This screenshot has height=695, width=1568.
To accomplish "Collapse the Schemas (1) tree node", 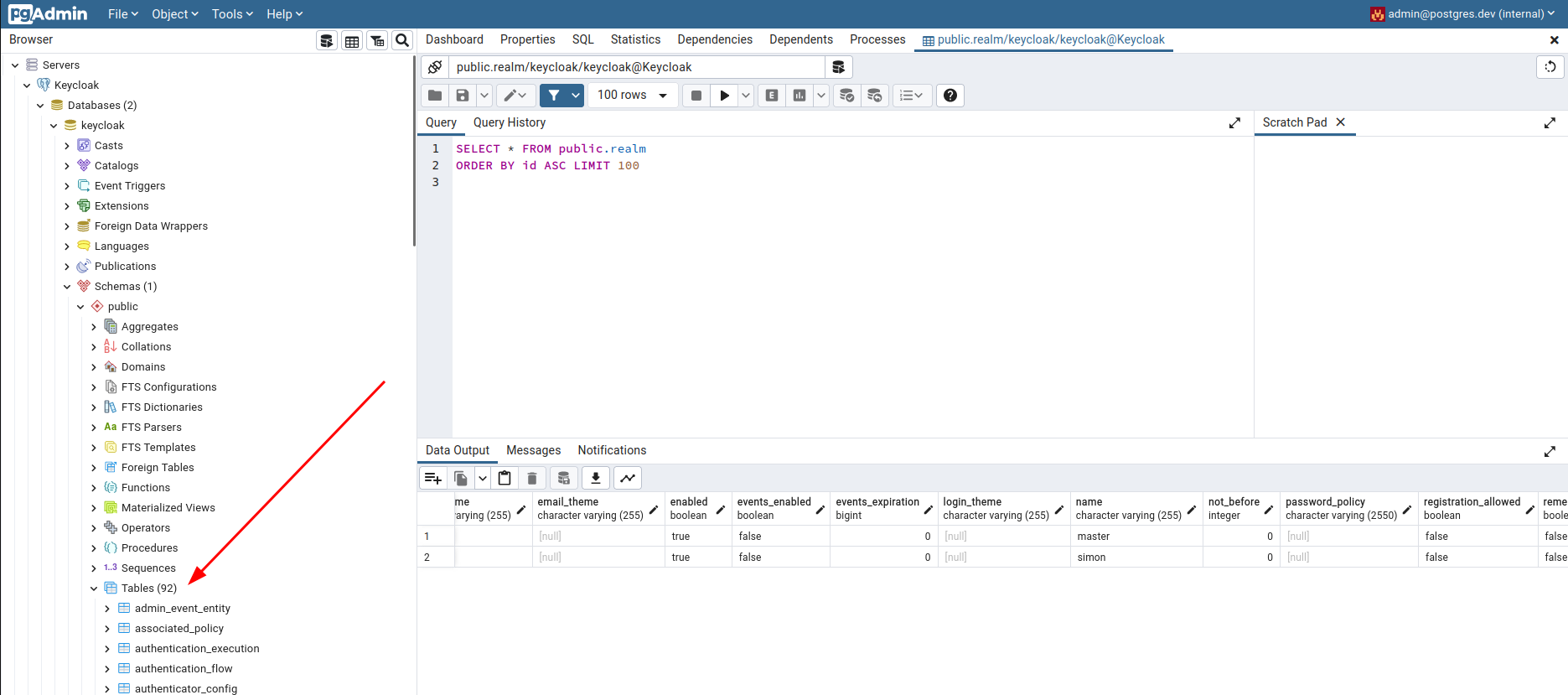I will pos(67,287).
